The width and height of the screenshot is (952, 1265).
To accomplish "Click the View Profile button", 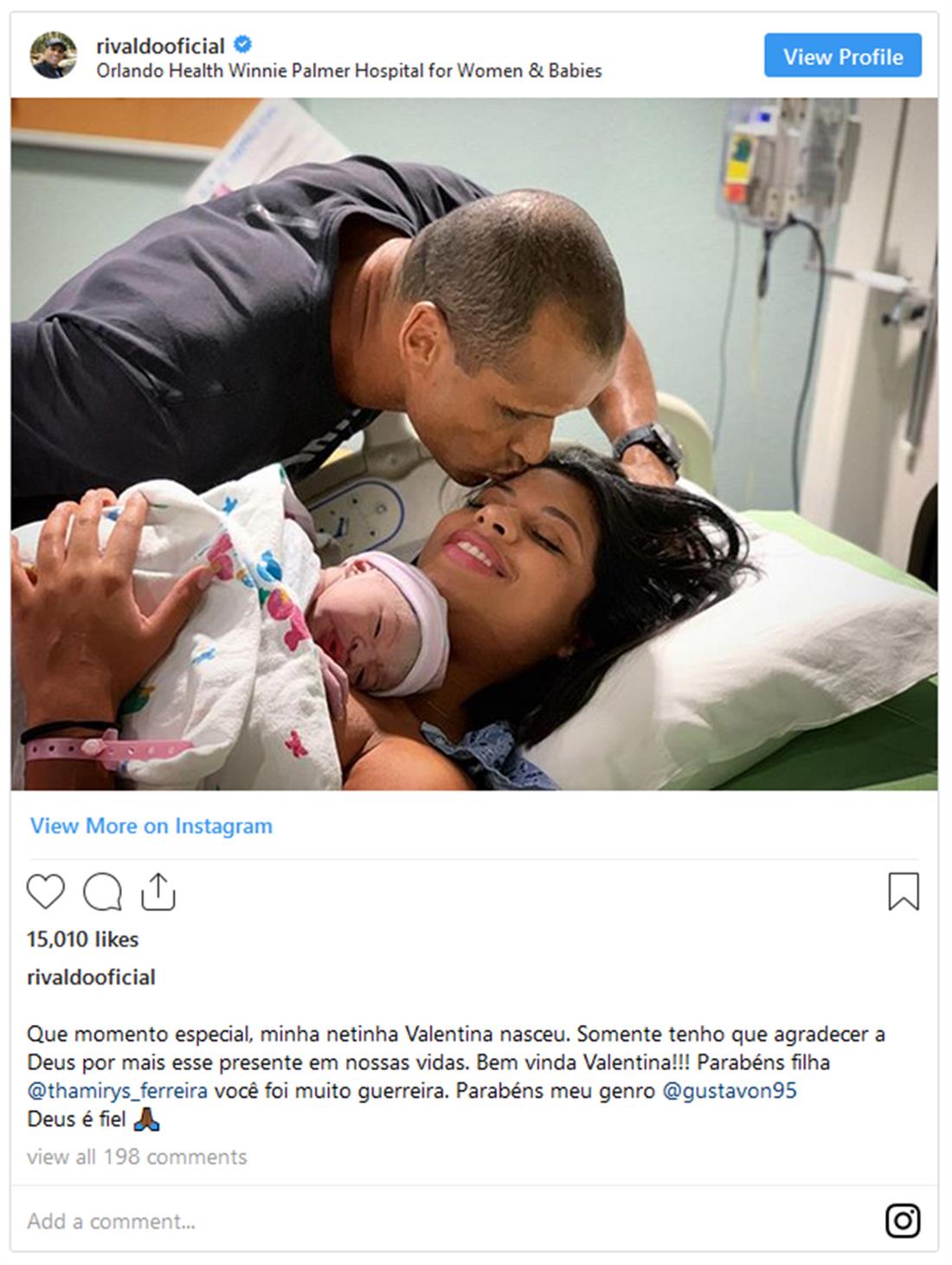I will tap(843, 56).
